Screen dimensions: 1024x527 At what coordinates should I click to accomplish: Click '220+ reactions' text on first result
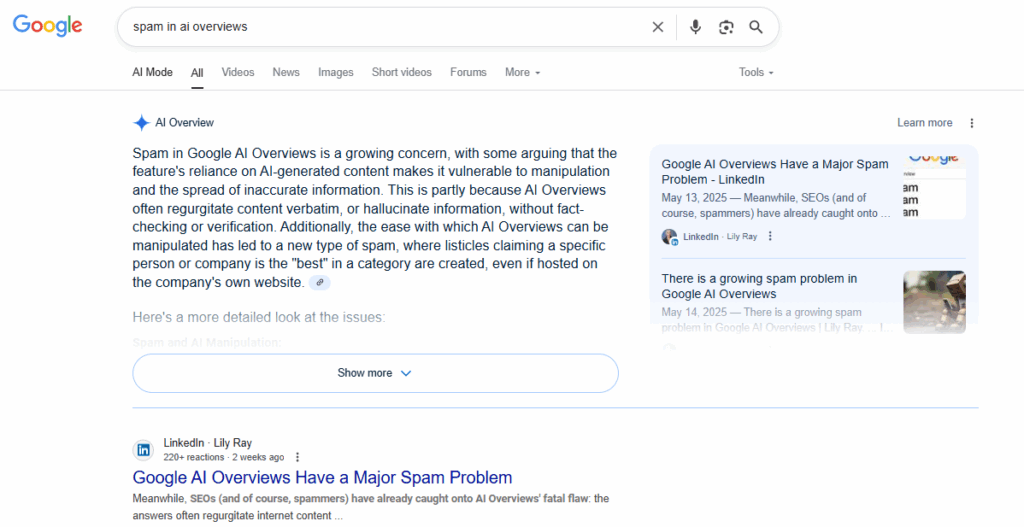194,457
